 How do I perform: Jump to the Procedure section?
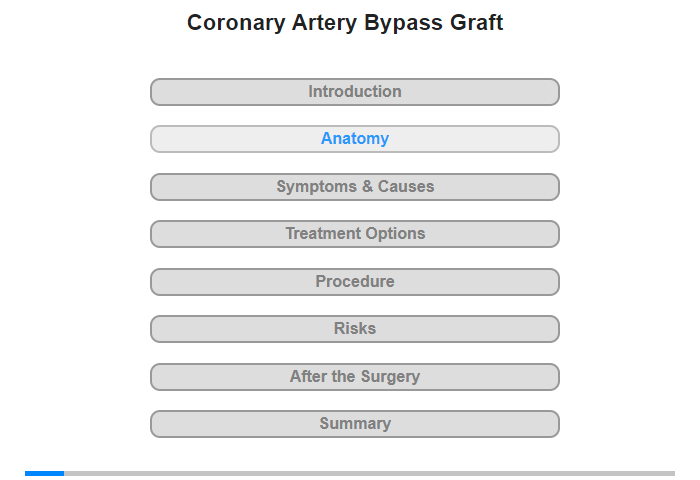coord(355,282)
